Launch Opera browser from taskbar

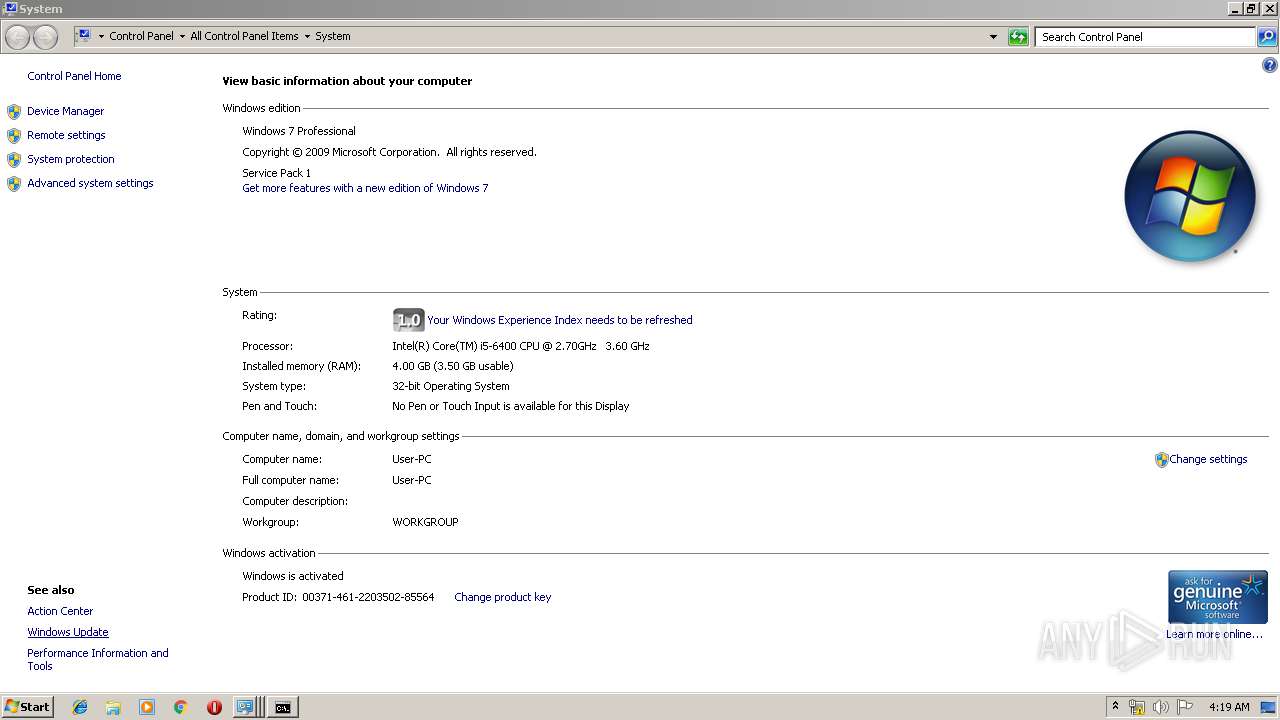(x=214, y=707)
